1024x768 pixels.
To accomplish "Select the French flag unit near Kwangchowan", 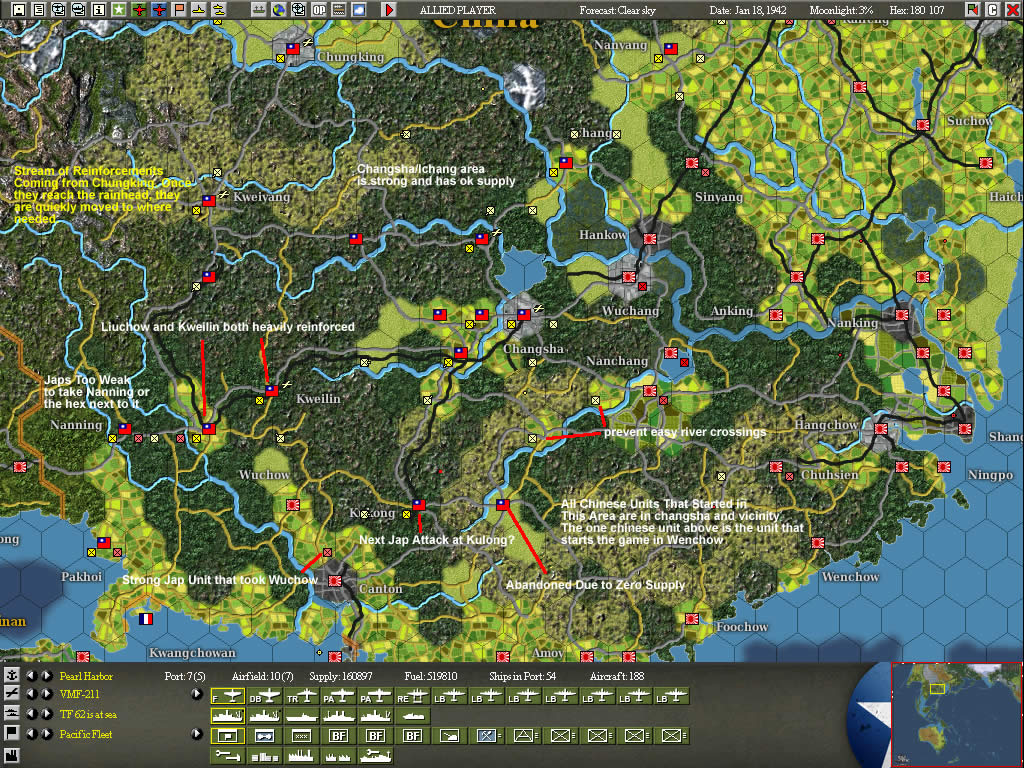I will click(146, 618).
